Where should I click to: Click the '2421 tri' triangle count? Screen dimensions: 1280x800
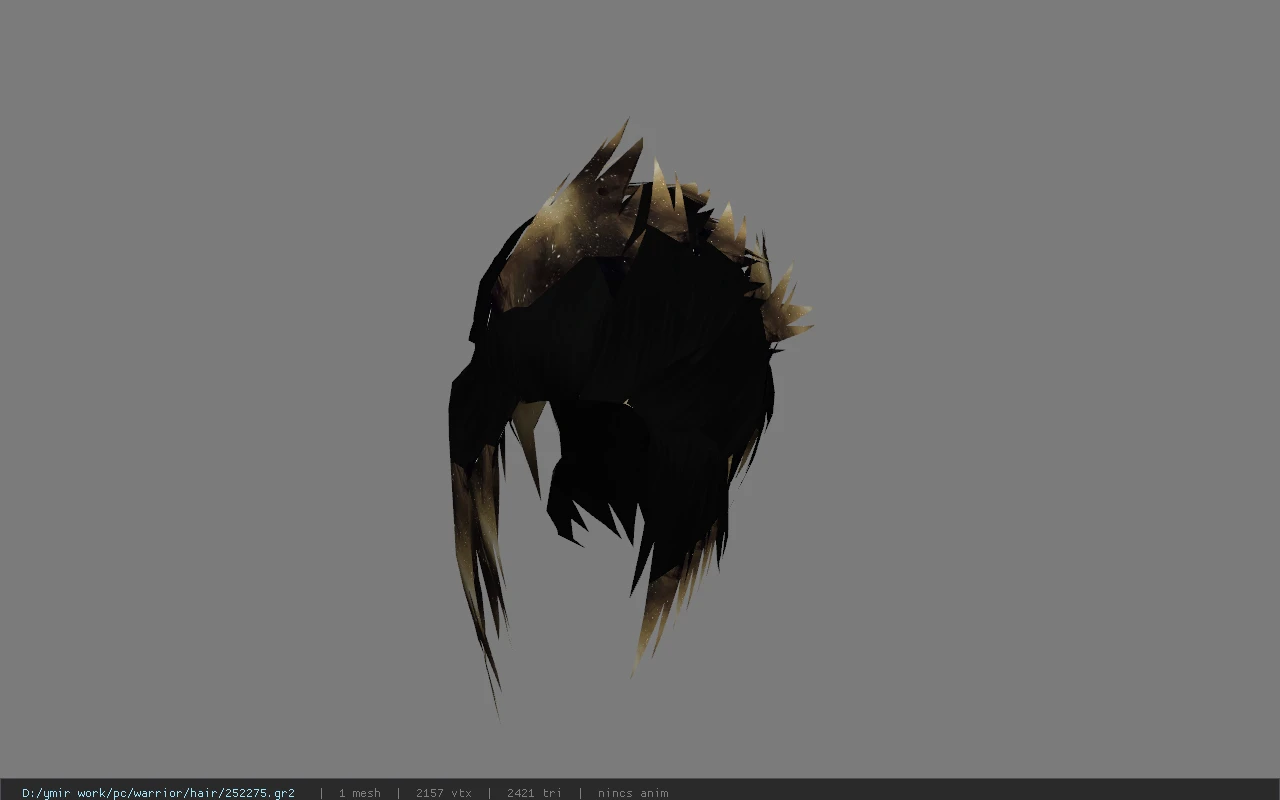click(x=534, y=793)
